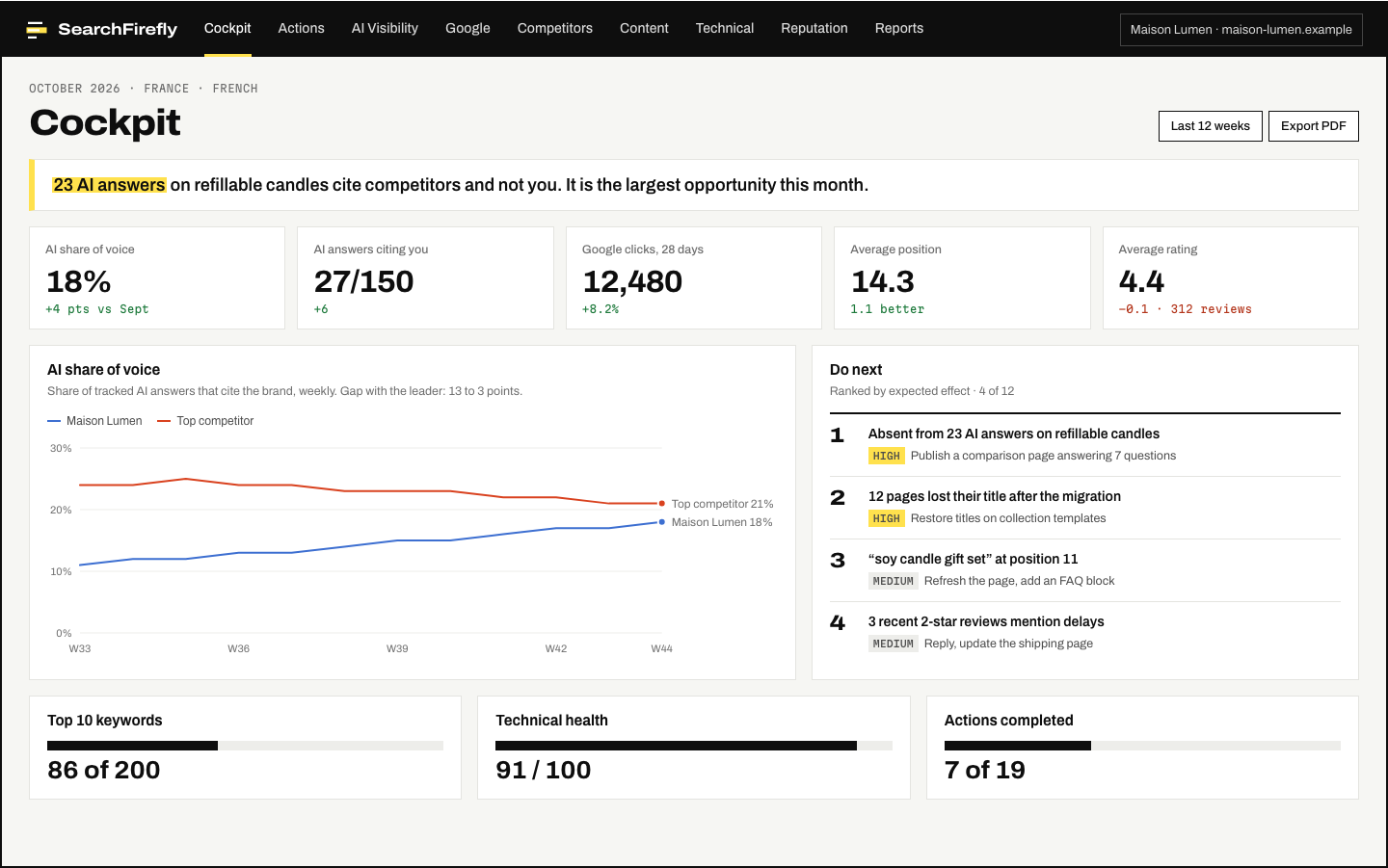Click the 7 of 19 actions value
This screenshot has height=868, width=1388.
point(984,770)
